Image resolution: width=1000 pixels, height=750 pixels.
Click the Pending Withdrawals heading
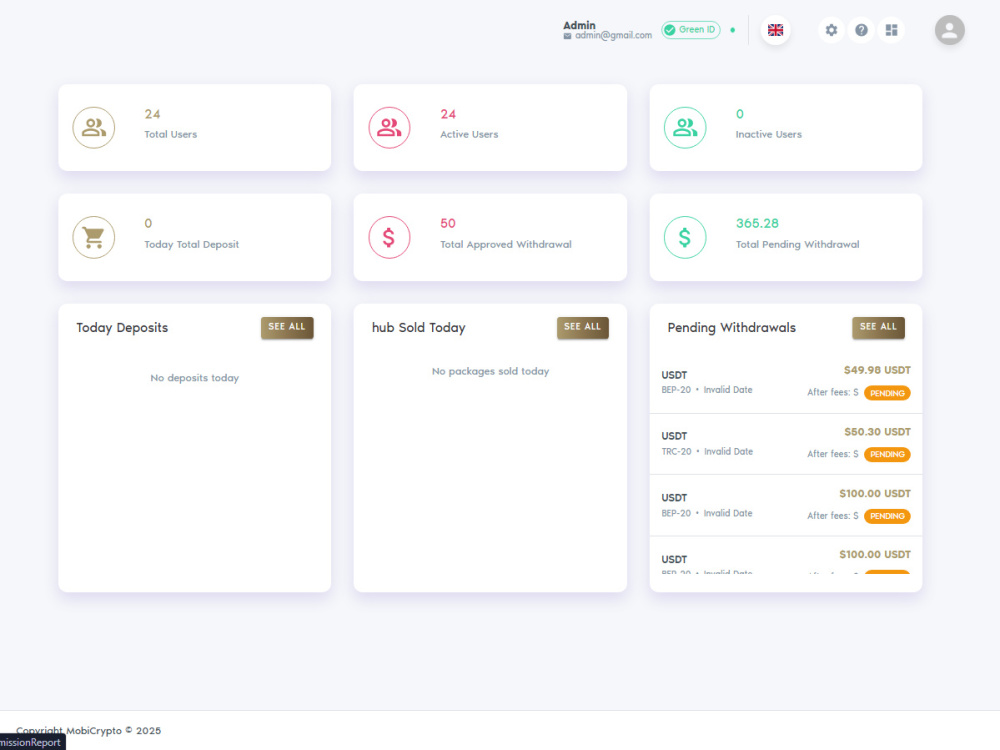tap(732, 328)
